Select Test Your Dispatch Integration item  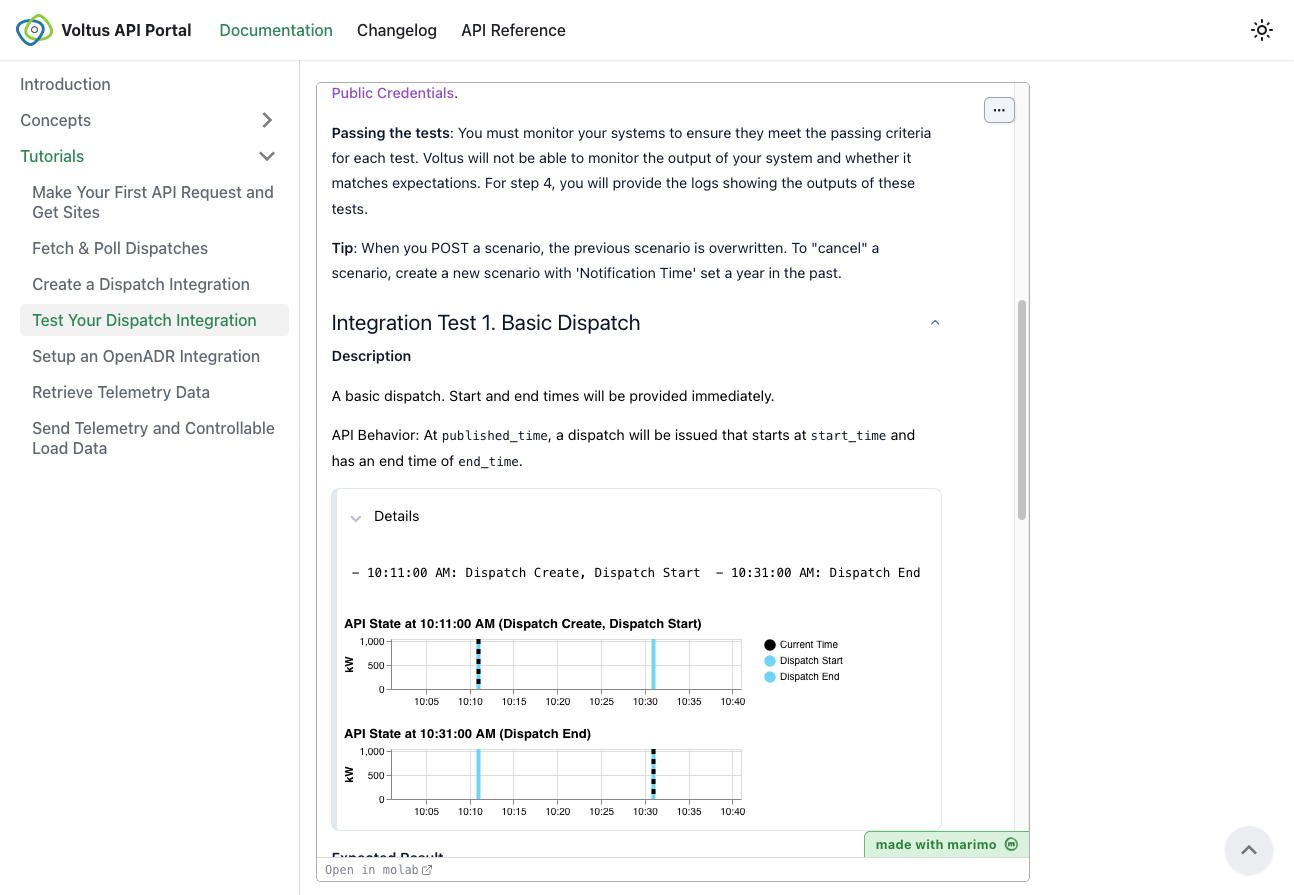tap(154, 320)
